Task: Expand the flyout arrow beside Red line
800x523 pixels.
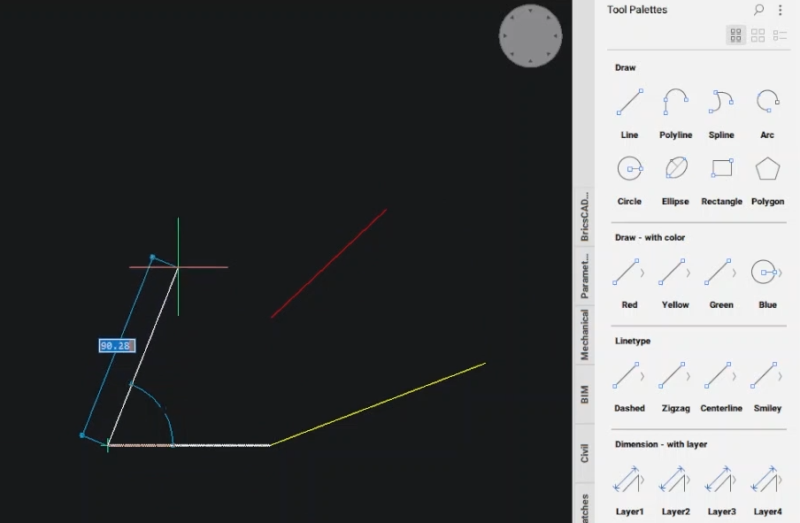Action: [642, 272]
